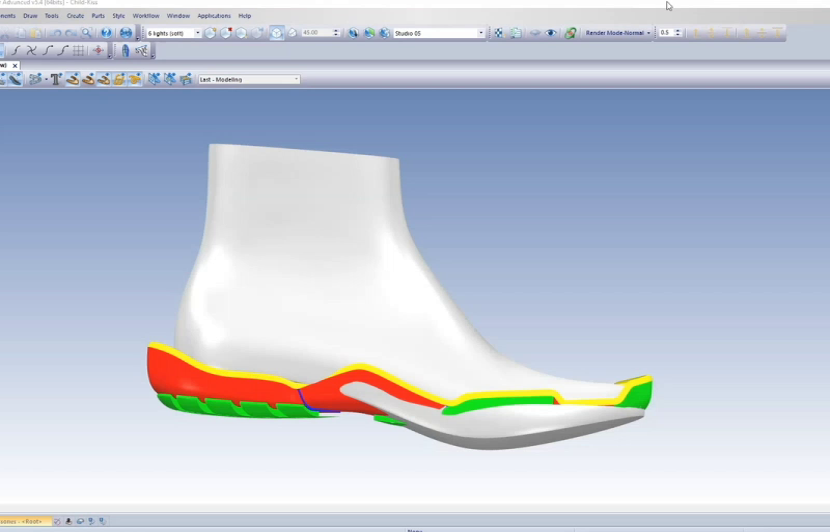Open the Workflow menu

tap(146, 16)
